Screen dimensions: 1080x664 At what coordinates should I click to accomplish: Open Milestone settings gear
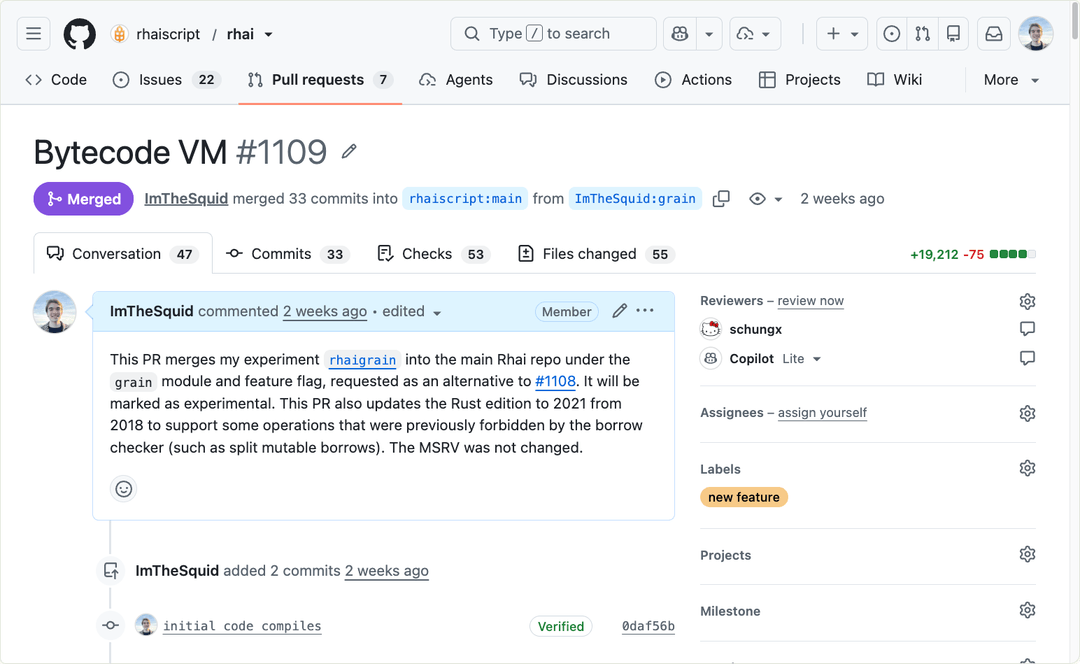pos(1027,610)
